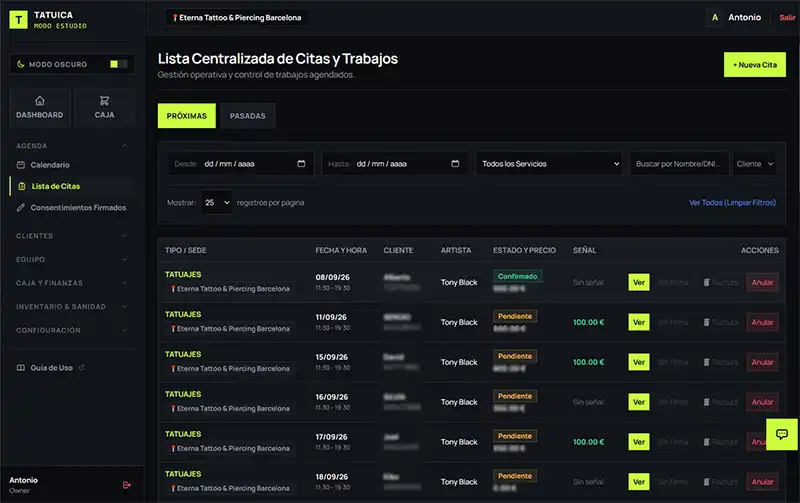Open the Hasta date picker calendar icon
The image size is (800, 503).
click(455, 163)
